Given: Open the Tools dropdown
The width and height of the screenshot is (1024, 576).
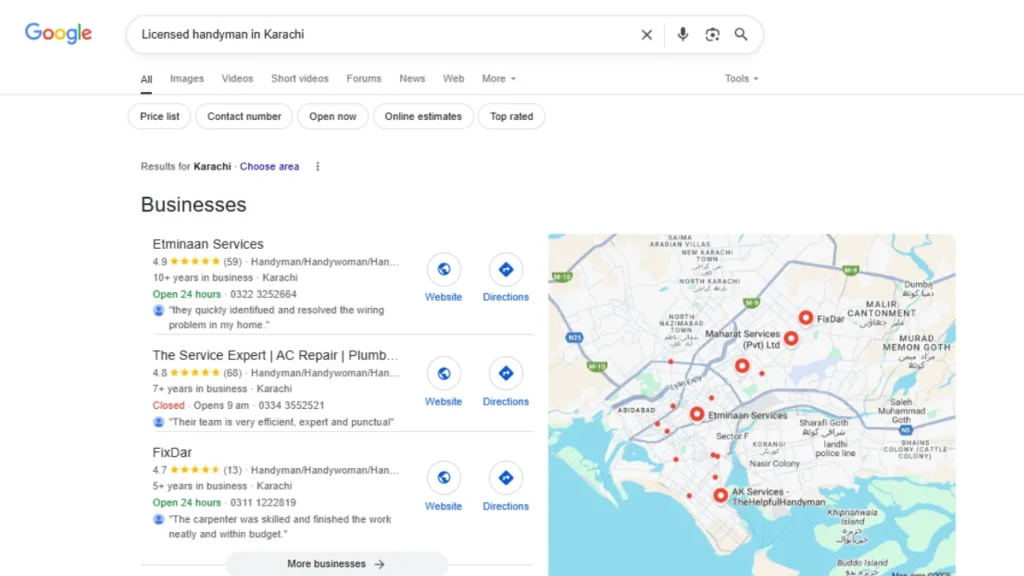Looking at the screenshot, I should pyautogui.click(x=741, y=78).
